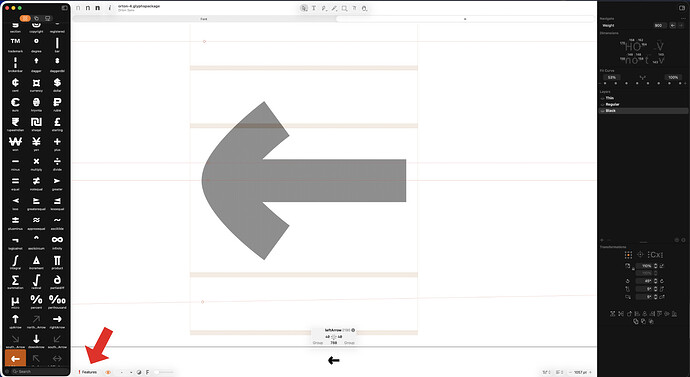
Task: Click the left Group label in glyph info
Action: (317, 343)
